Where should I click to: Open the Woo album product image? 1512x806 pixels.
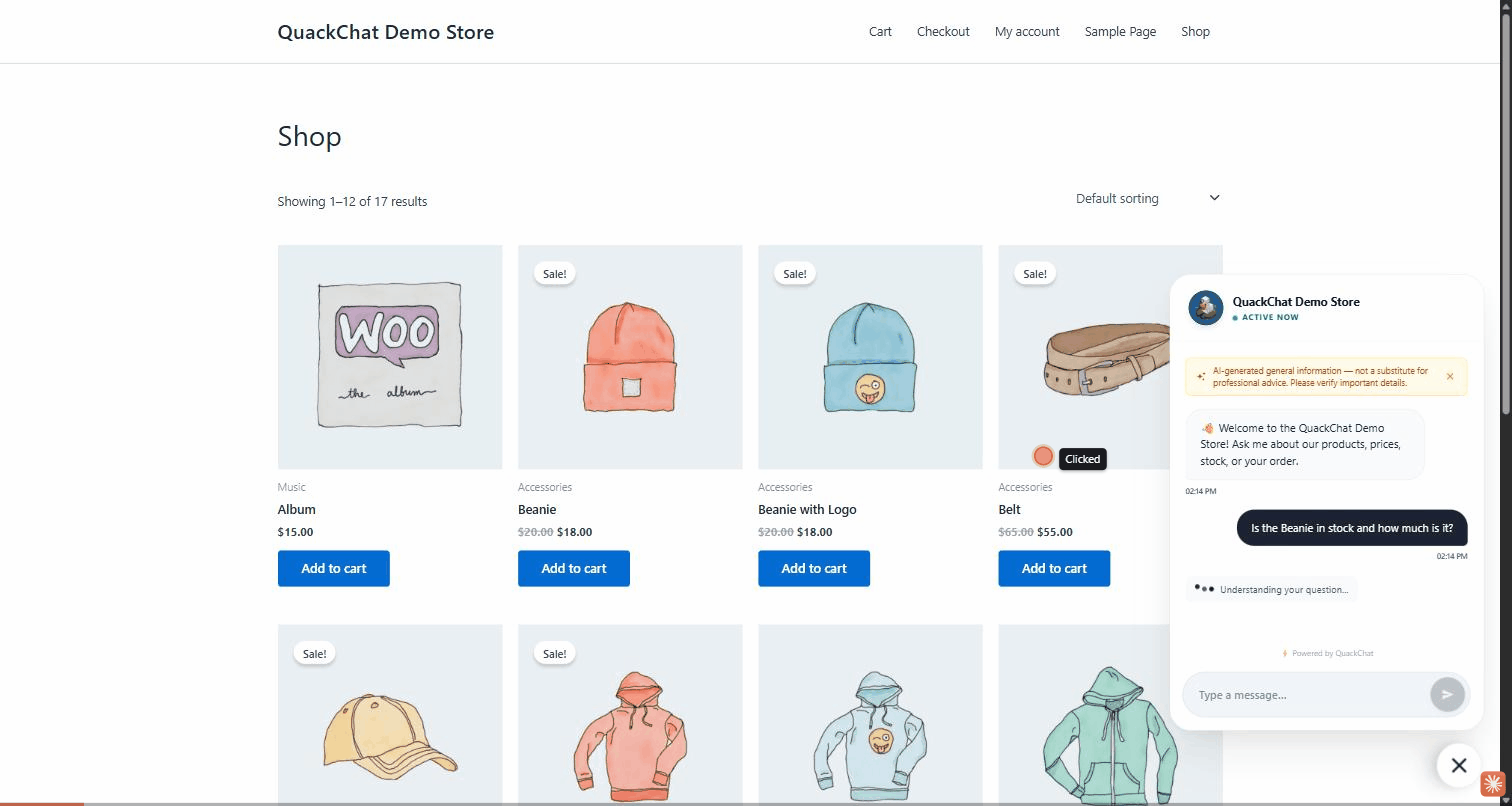pos(390,357)
